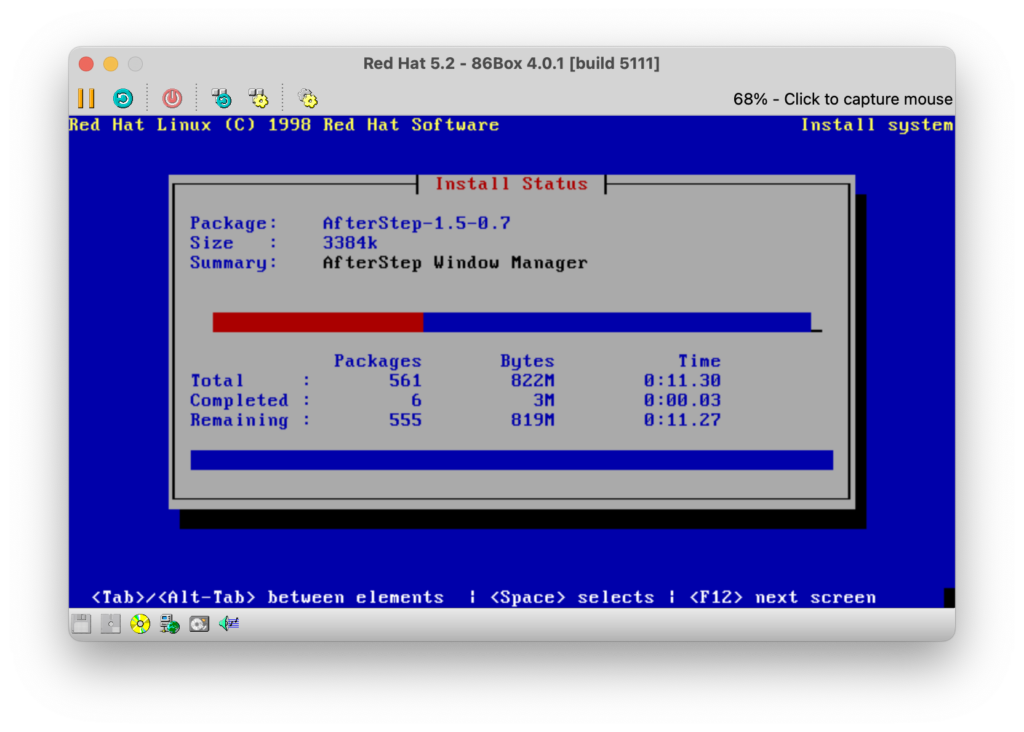Viewport: 1024px width, 732px height.
Task: Click the completed bytes value '3M'
Action: pos(544,400)
